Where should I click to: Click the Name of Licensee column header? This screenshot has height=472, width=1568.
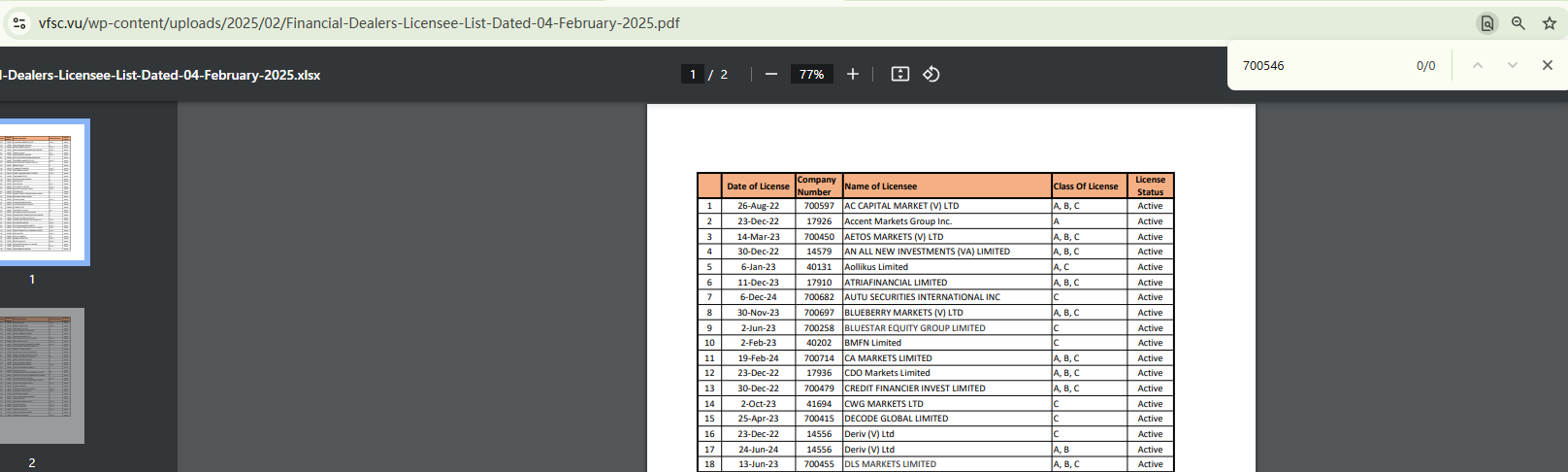881,186
